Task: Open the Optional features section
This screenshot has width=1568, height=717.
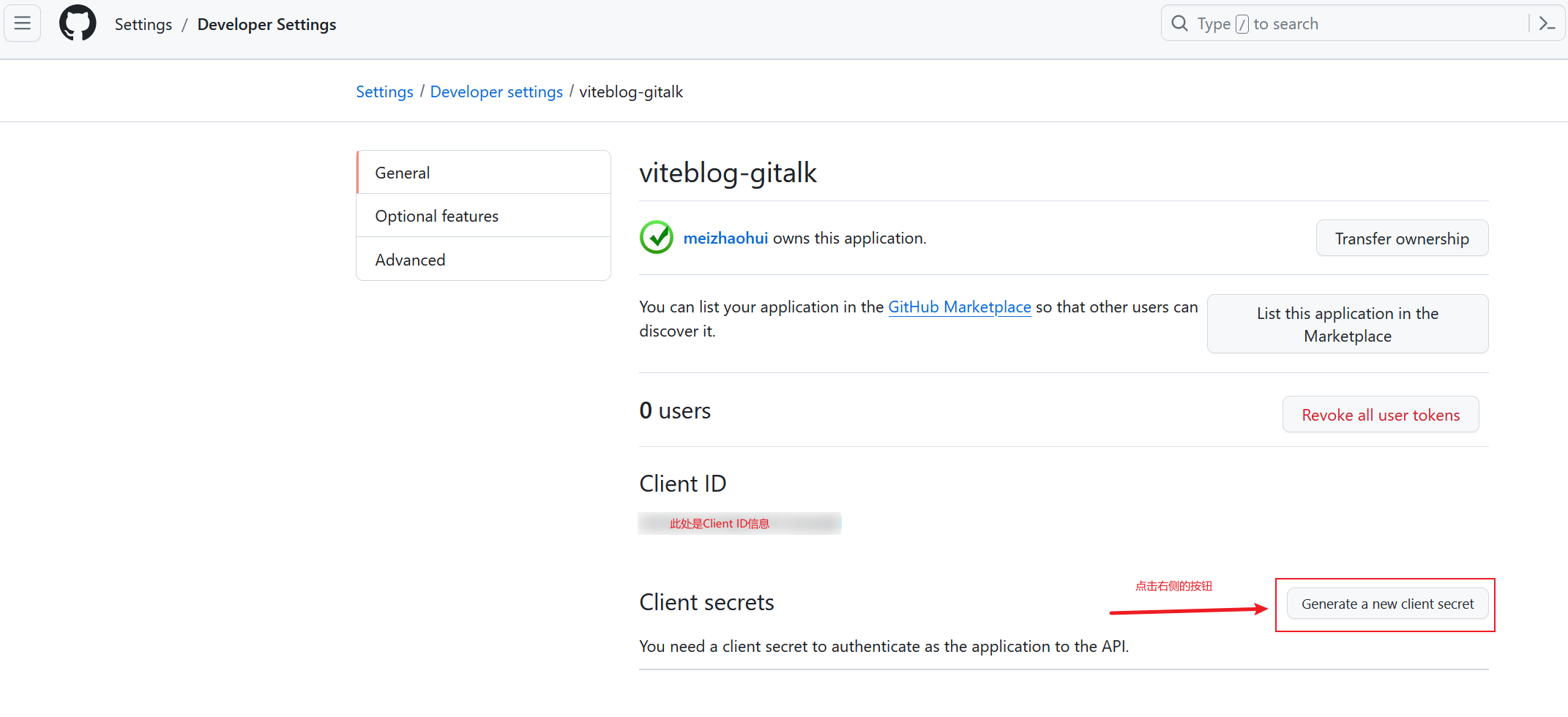Action: (483, 216)
